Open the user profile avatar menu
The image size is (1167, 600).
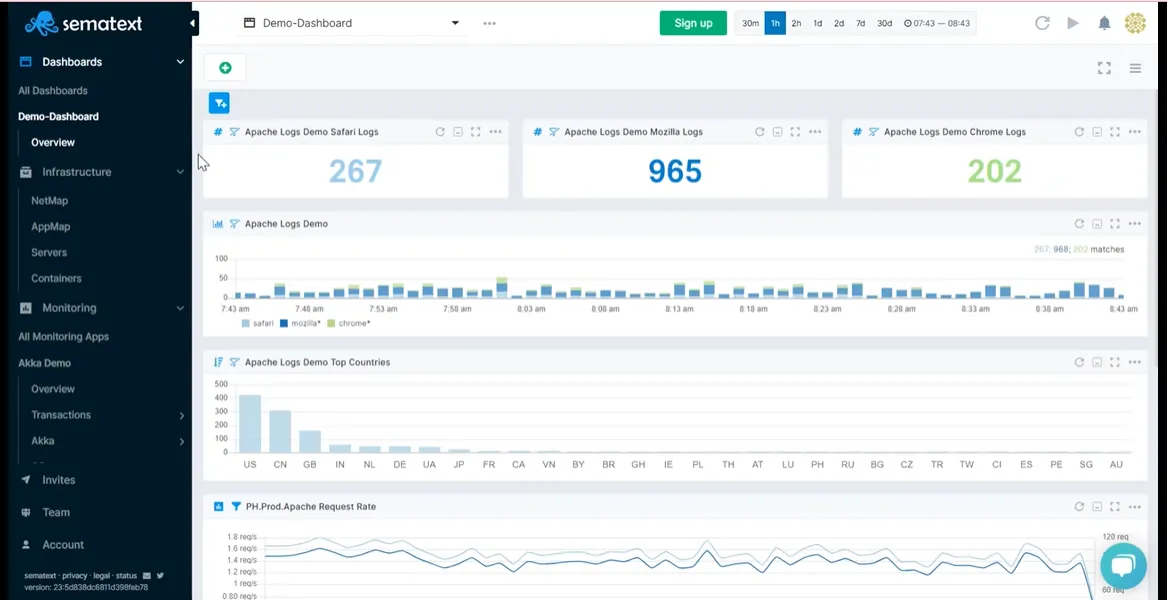(1135, 23)
